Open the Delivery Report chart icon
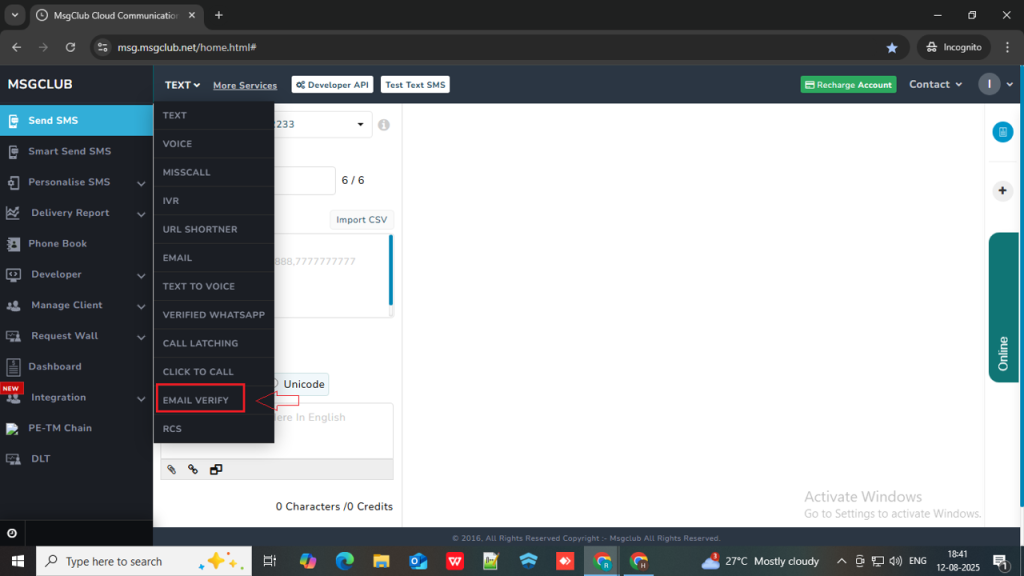1024x576 pixels. (x=13, y=213)
